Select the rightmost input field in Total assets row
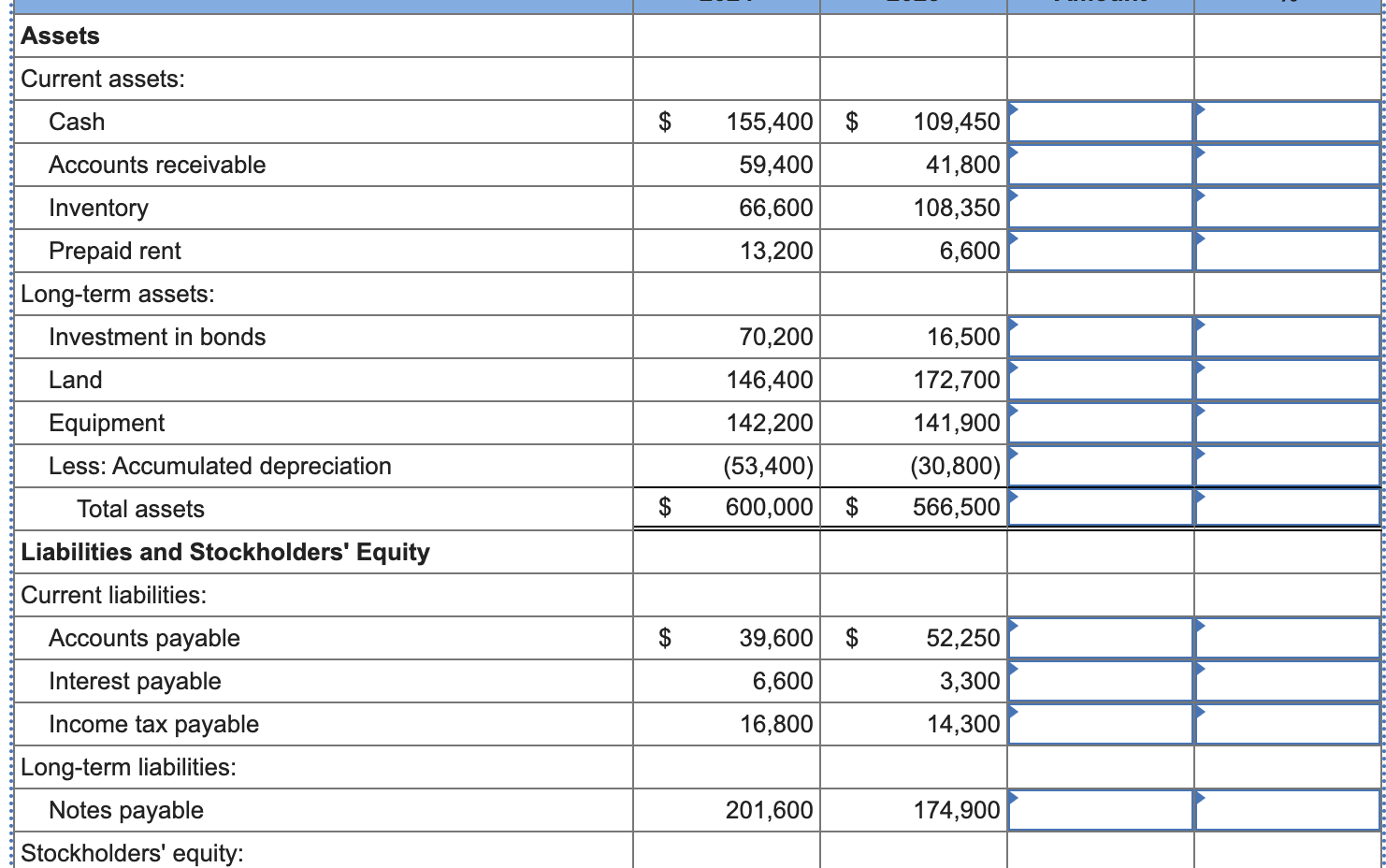This screenshot has height=868, width=1386. pos(1290,508)
